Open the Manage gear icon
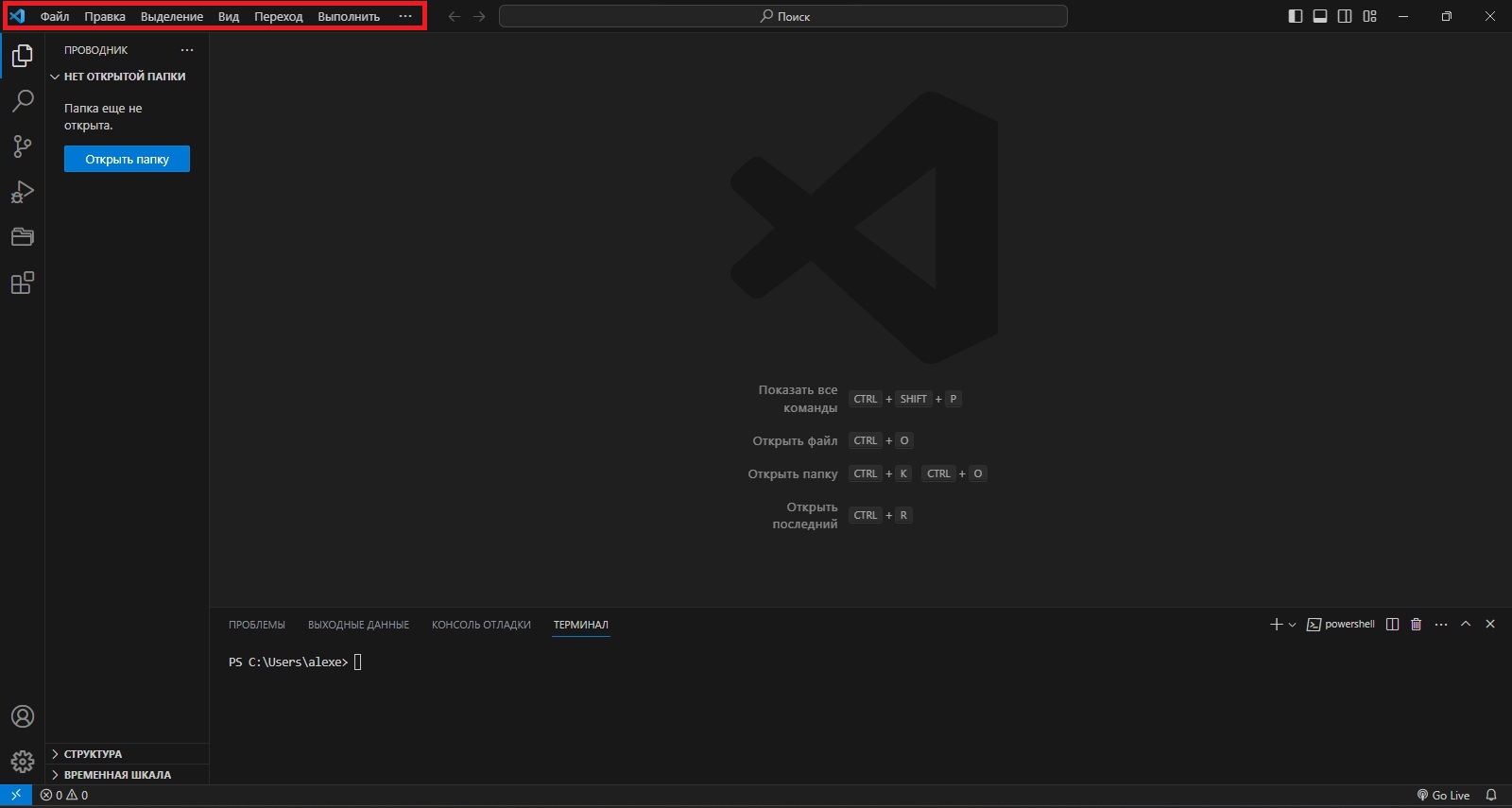Screen dimensions: 1512x808 (x=23, y=761)
